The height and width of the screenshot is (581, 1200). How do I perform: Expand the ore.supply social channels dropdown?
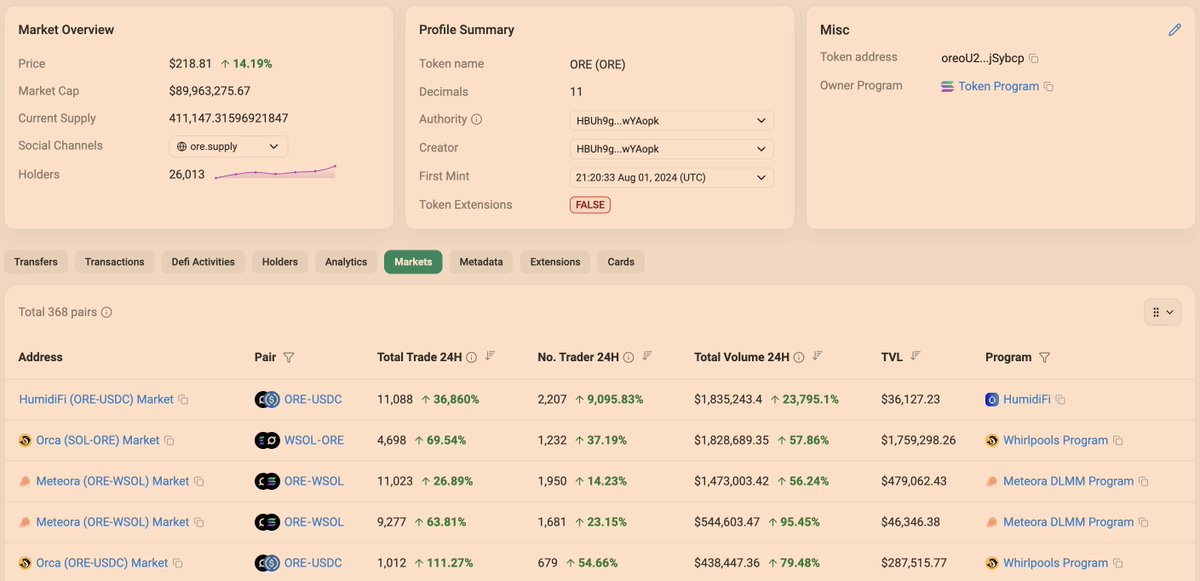[x=228, y=146]
